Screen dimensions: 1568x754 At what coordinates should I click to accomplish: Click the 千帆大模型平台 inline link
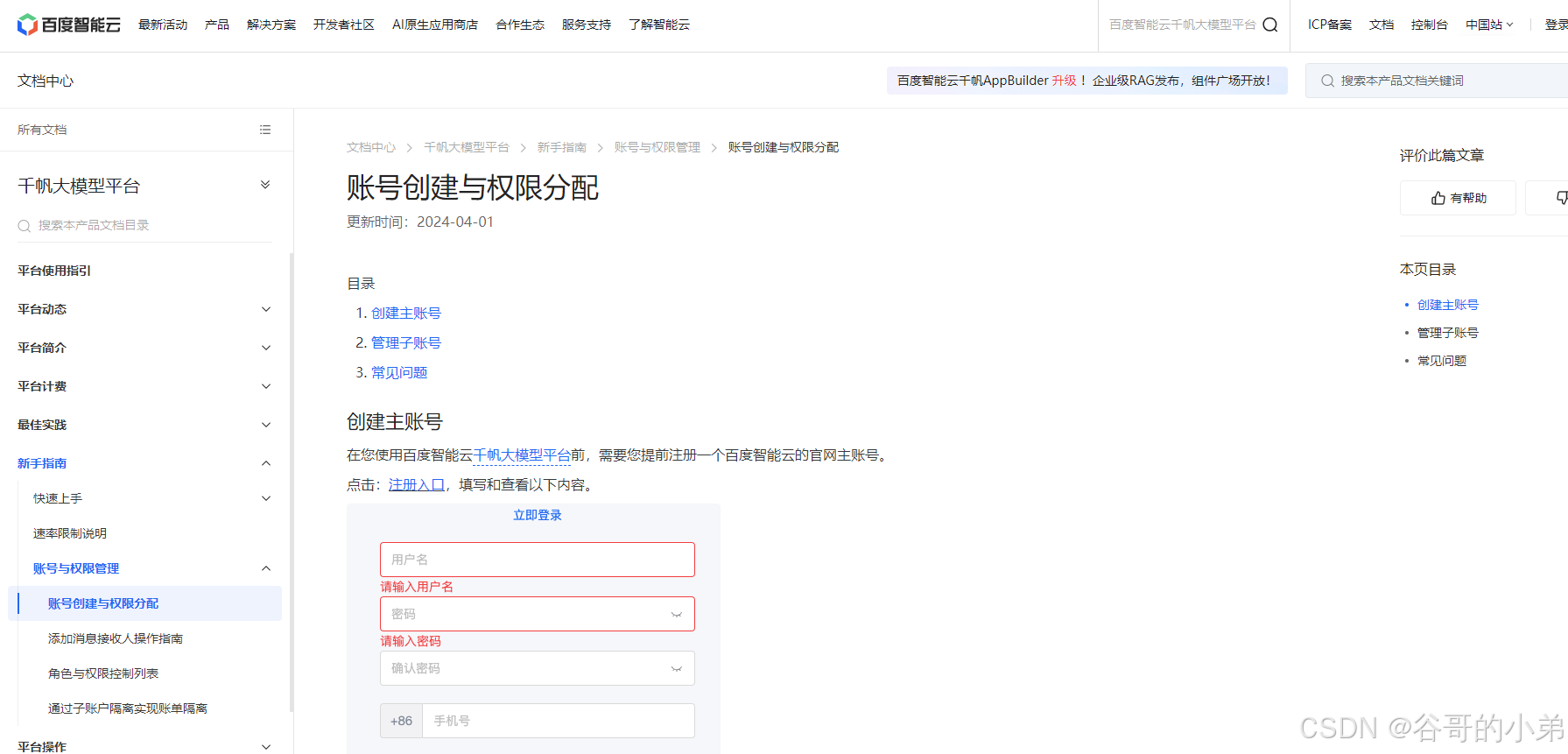point(522,455)
